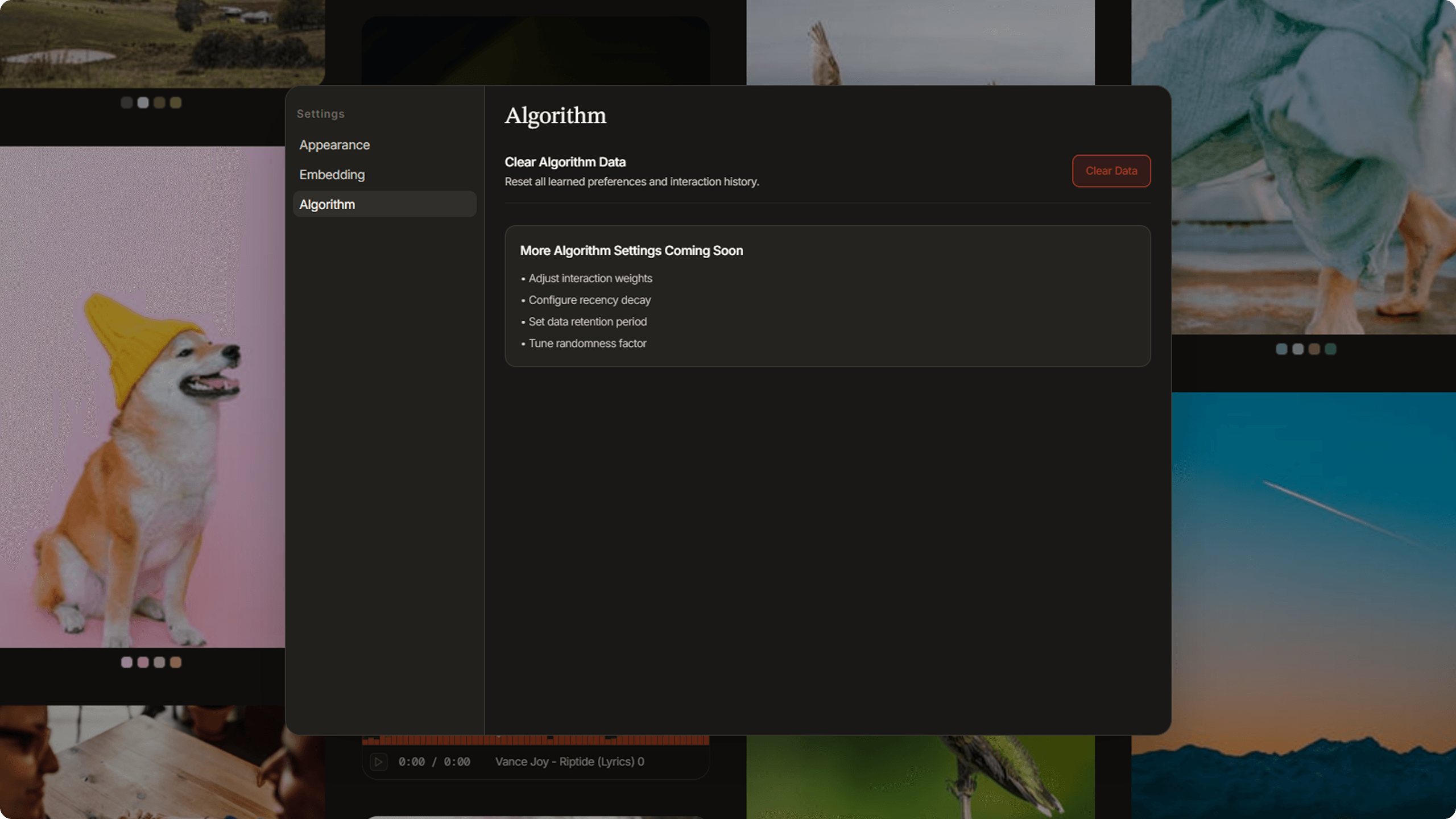1456x819 pixels.
Task: Seek within the orange audio waveform bar
Action: (x=535, y=740)
